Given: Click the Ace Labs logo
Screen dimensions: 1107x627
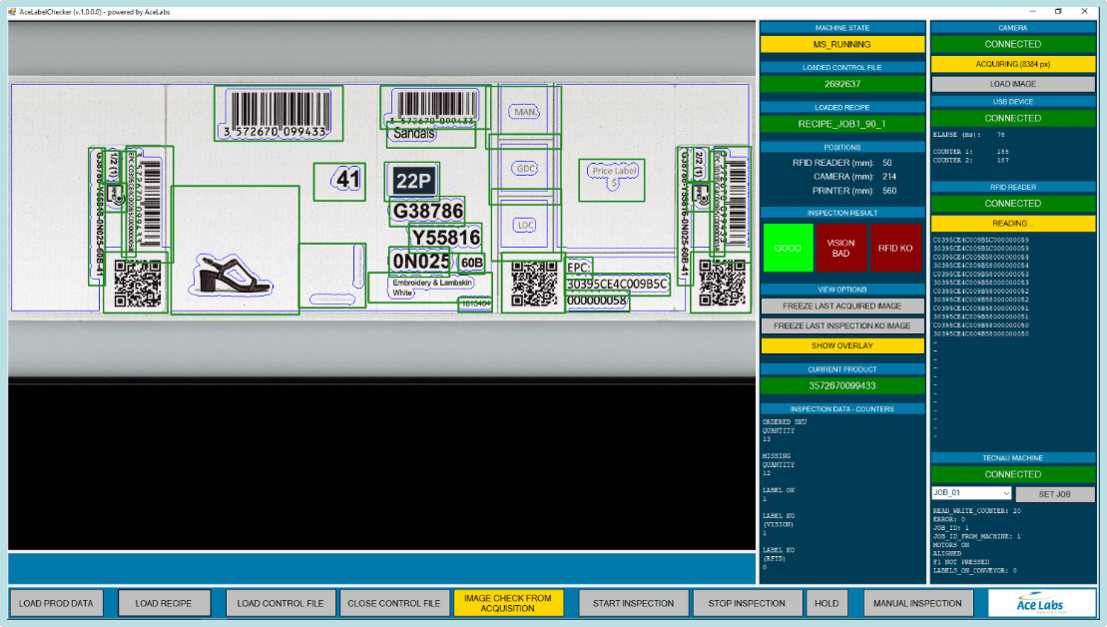Looking at the screenshot, I should click(x=1040, y=603).
